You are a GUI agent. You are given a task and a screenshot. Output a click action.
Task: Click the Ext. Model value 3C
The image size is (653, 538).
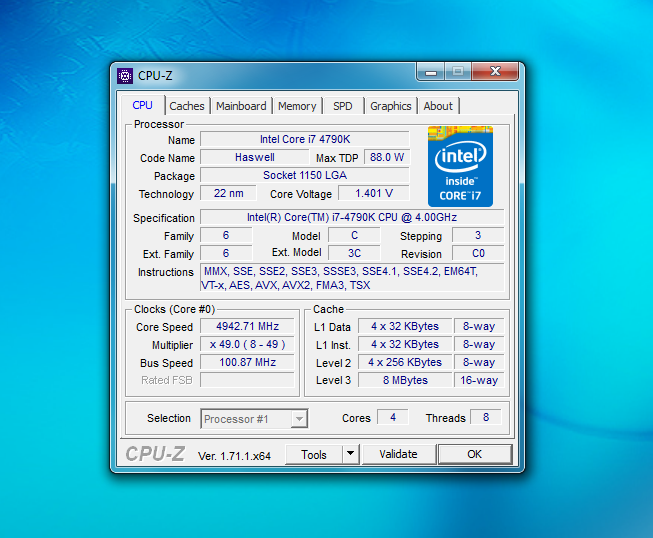(354, 253)
